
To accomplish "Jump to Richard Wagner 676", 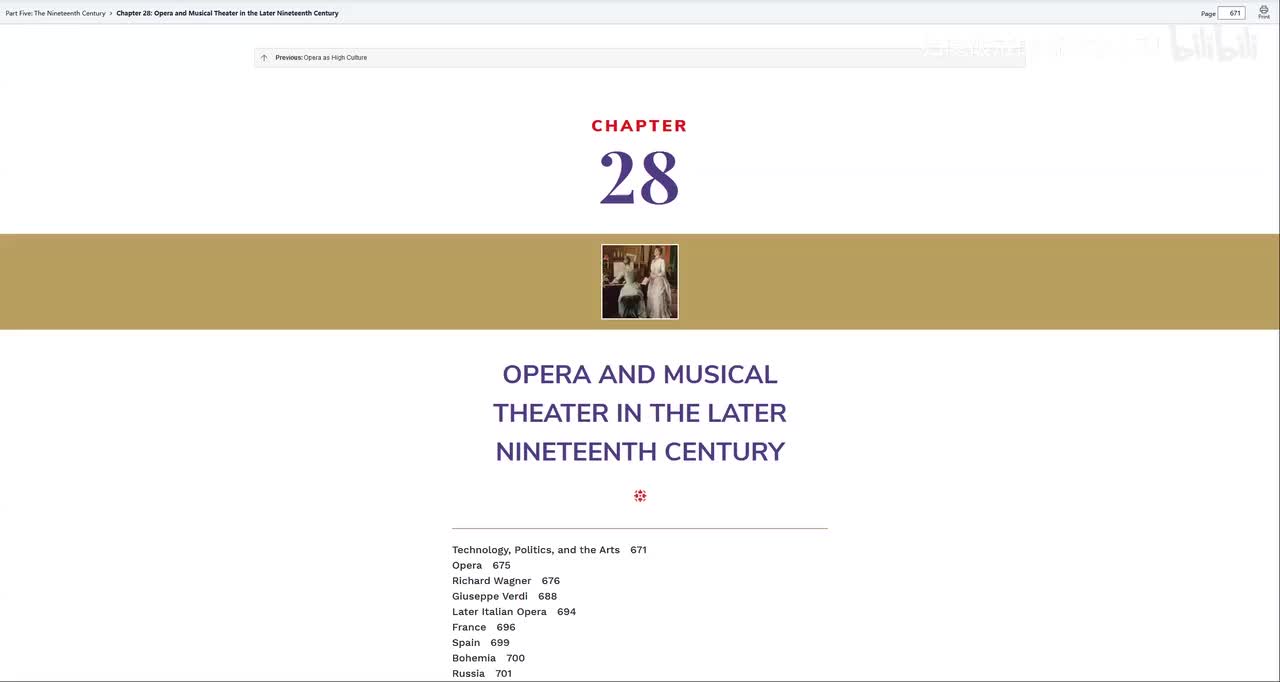I will pos(506,581).
